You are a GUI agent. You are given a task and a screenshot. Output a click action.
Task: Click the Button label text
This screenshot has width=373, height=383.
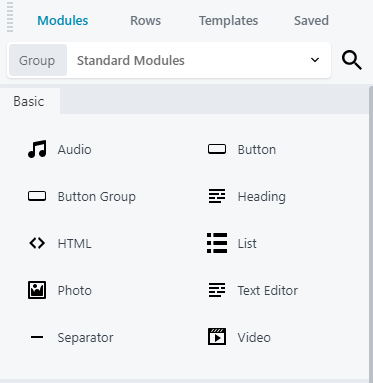[257, 150]
